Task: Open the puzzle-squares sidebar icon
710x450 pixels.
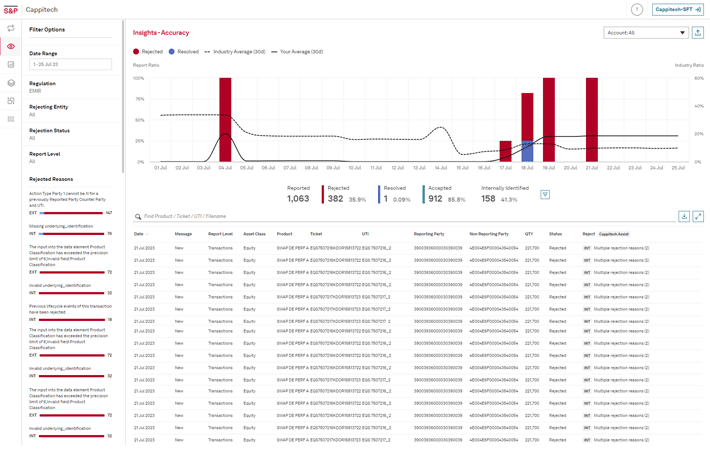Action: (x=11, y=101)
